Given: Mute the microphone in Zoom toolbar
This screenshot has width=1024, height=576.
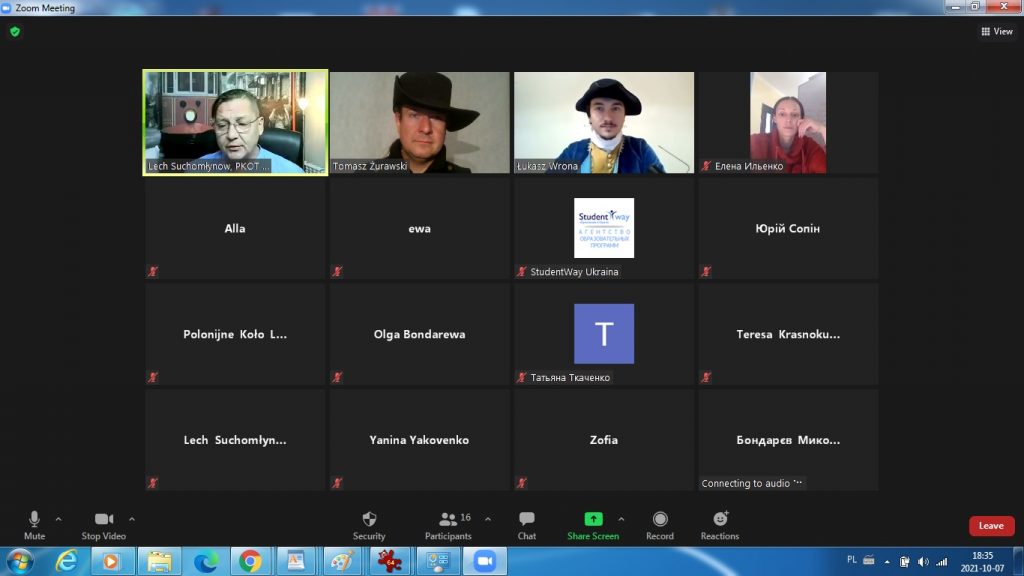Looking at the screenshot, I should click(34, 524).
